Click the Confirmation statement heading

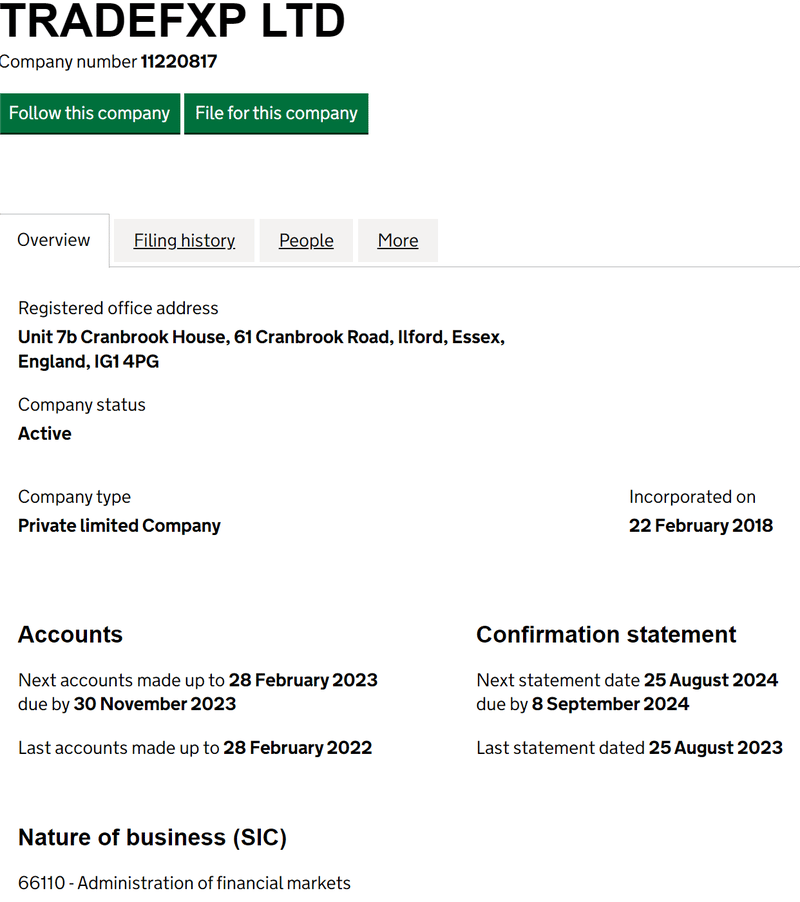[606, 635]
